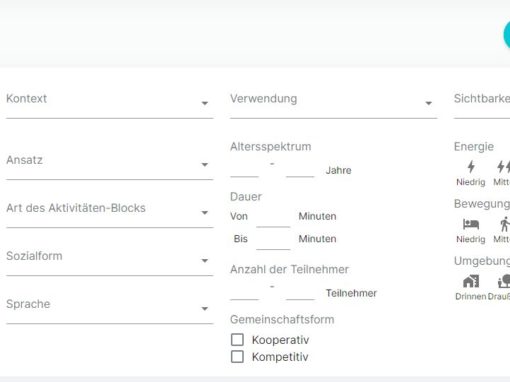The width and height of the screenshot is (510, 382).
Task: Choose the Niedrig movement bed icon
Action: 471,224
